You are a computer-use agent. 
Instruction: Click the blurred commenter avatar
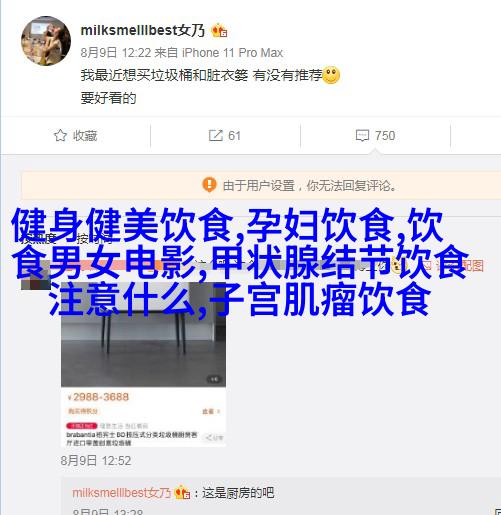(36, 275)
